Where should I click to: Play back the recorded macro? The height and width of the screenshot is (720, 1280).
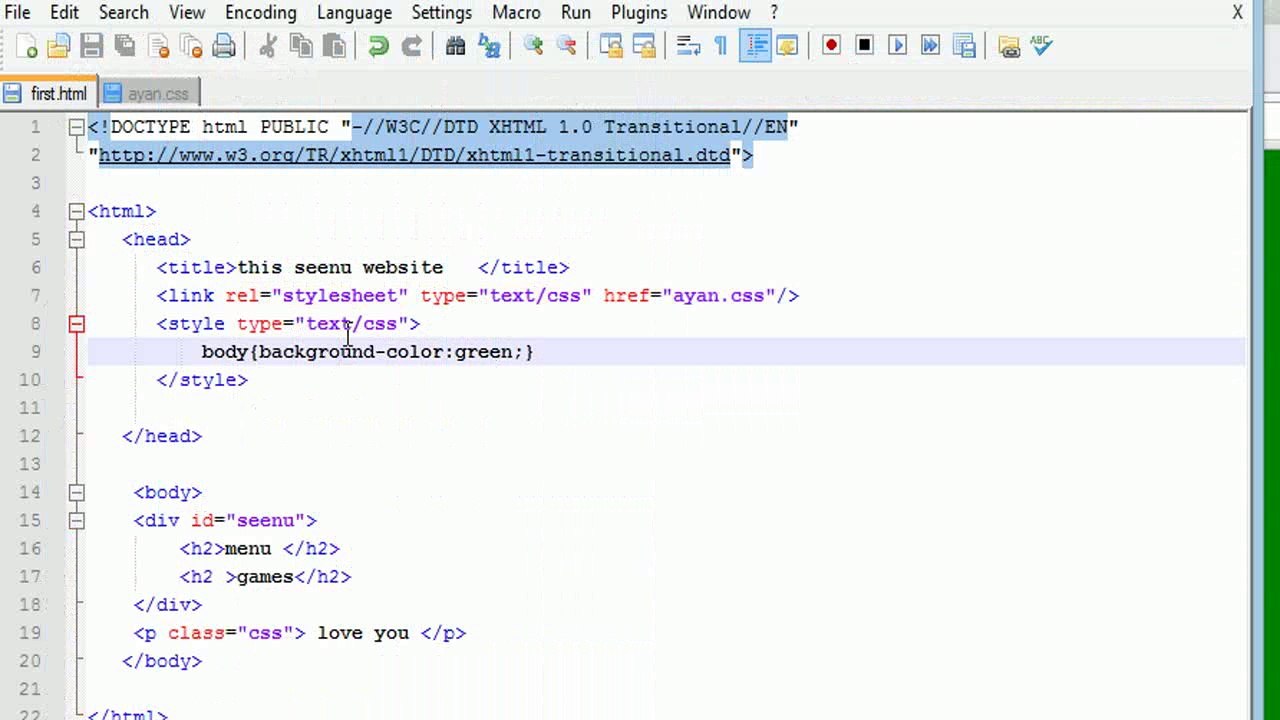pos(897,46)
